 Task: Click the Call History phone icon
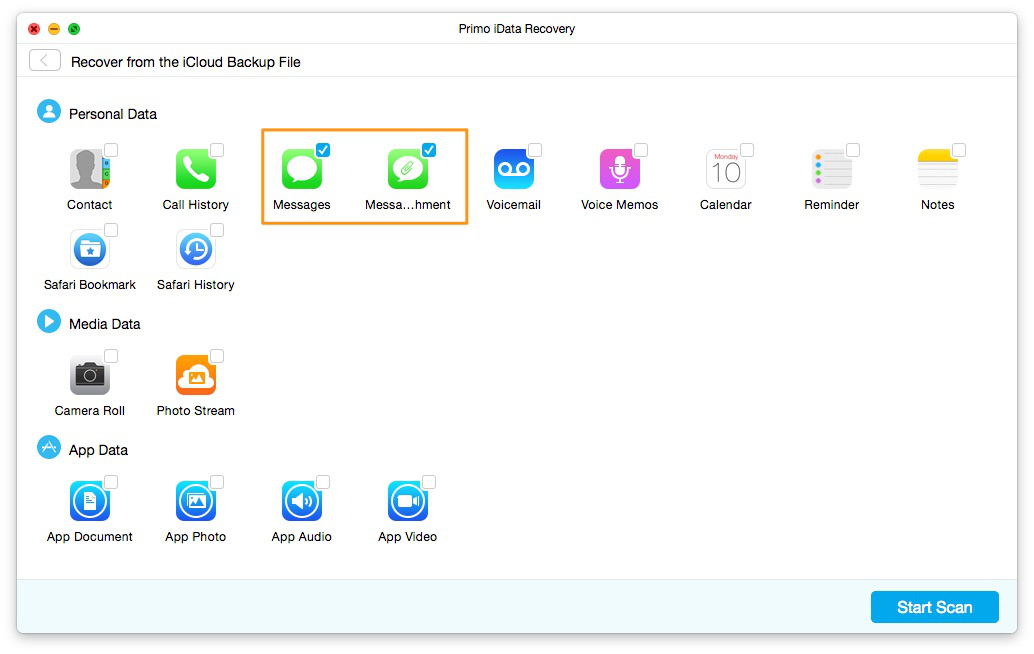196,169
